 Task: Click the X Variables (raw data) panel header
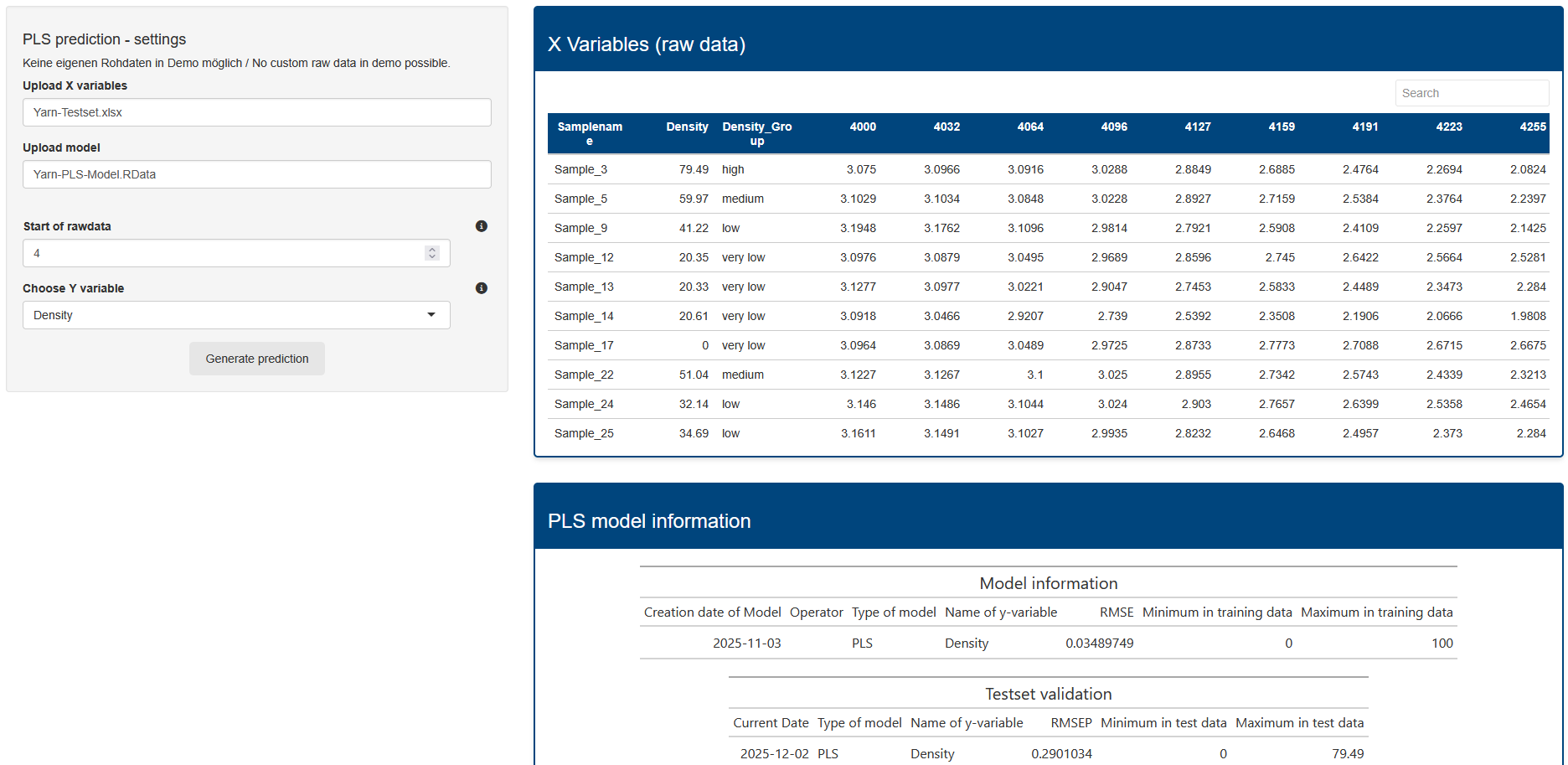[646, 44]
